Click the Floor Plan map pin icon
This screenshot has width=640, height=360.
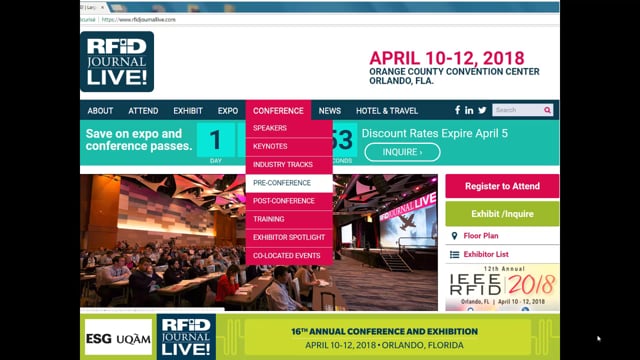coord(454,236)
